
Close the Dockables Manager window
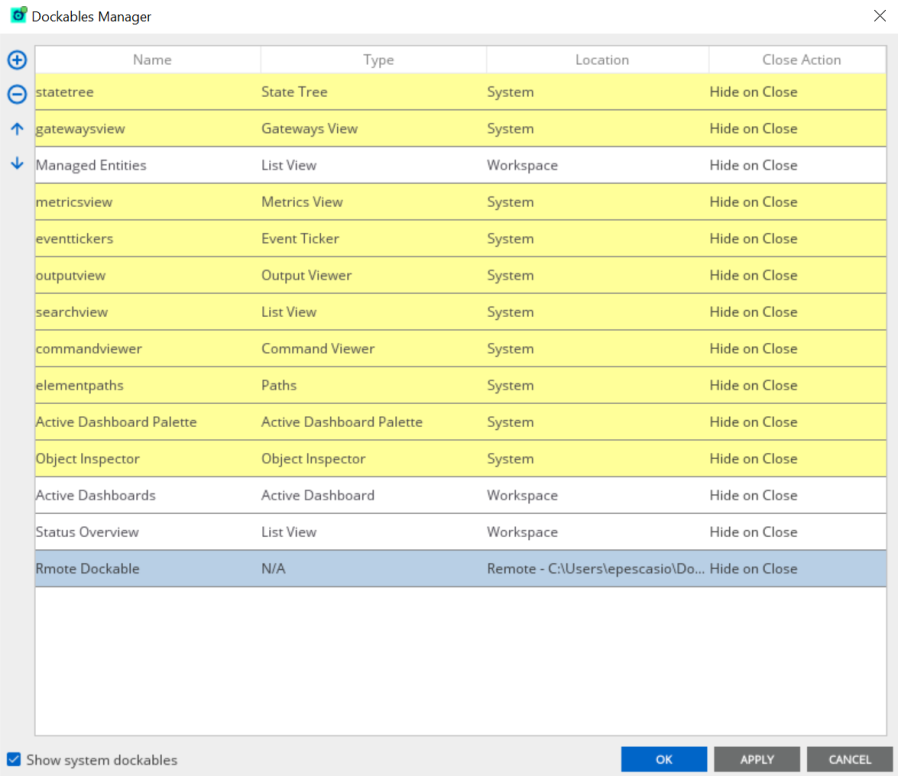click(879, 16)
